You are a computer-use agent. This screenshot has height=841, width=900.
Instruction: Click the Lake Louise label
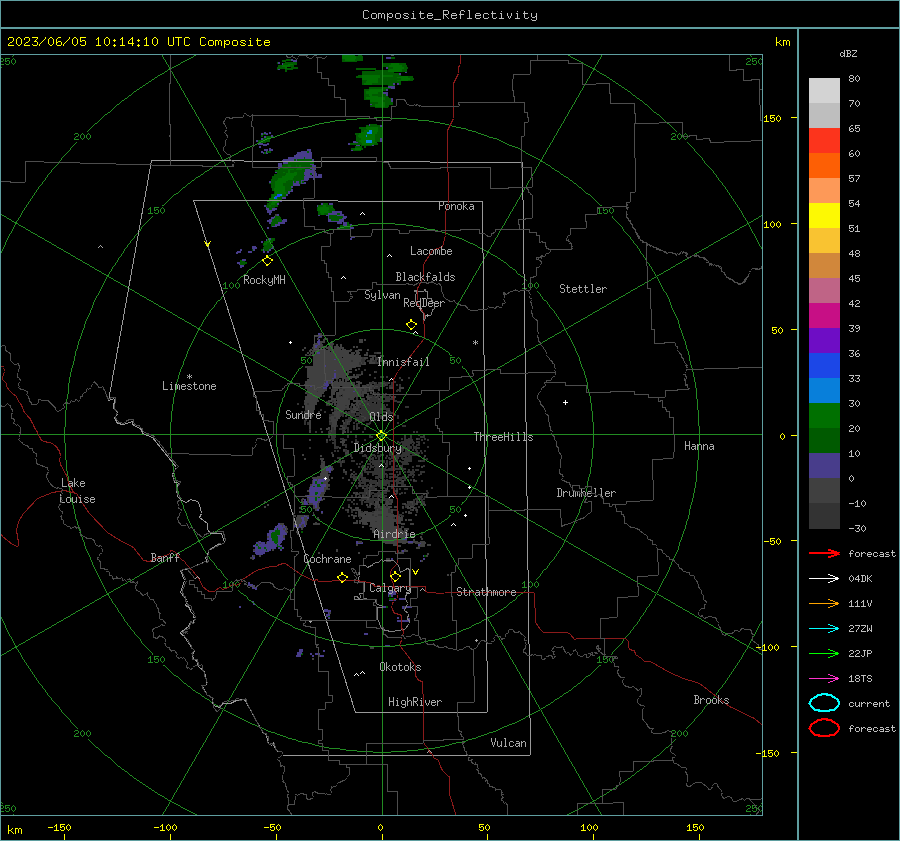tap(77, 491)
